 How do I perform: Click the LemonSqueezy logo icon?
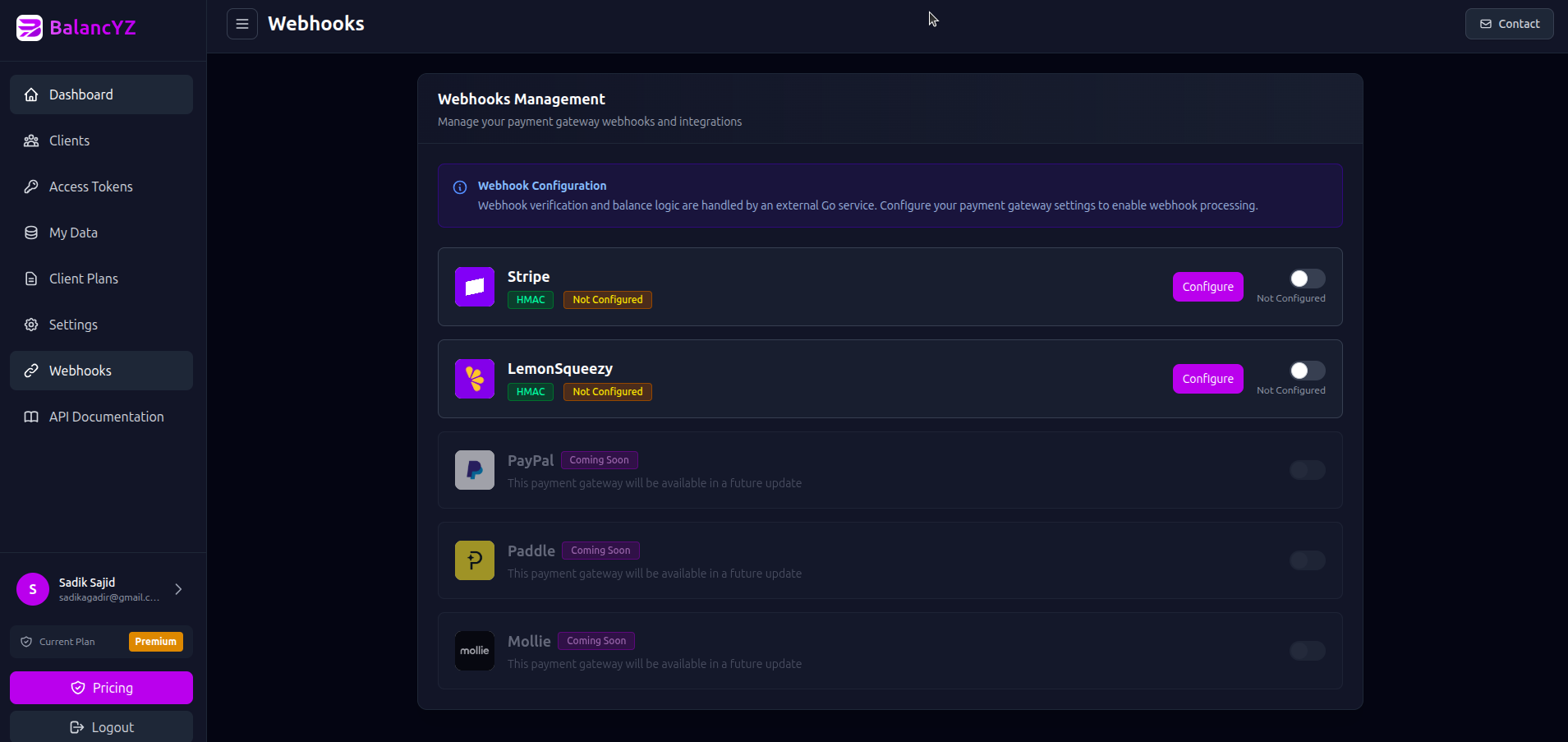(x=474, y=379)
